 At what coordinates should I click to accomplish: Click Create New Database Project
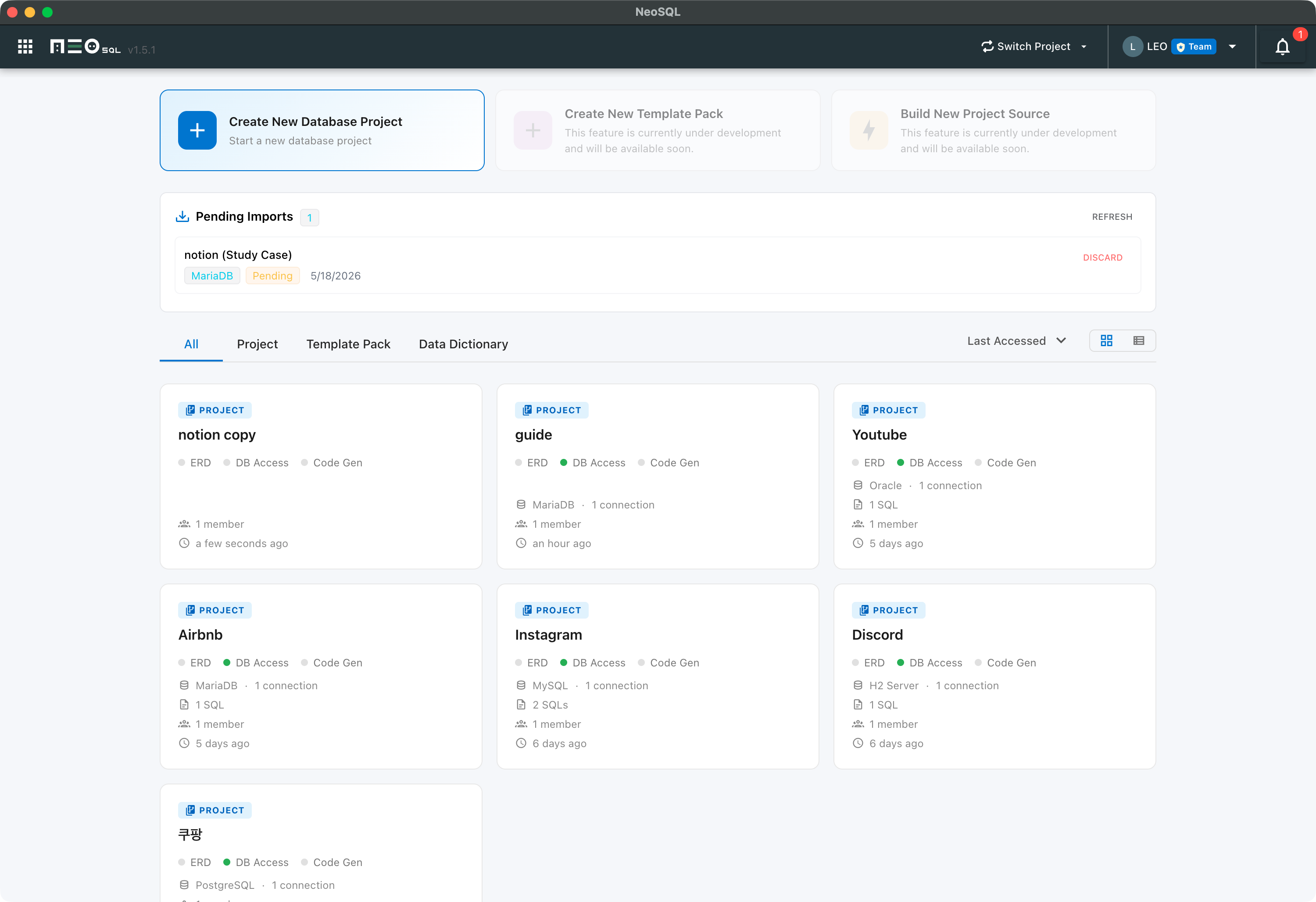322,130
